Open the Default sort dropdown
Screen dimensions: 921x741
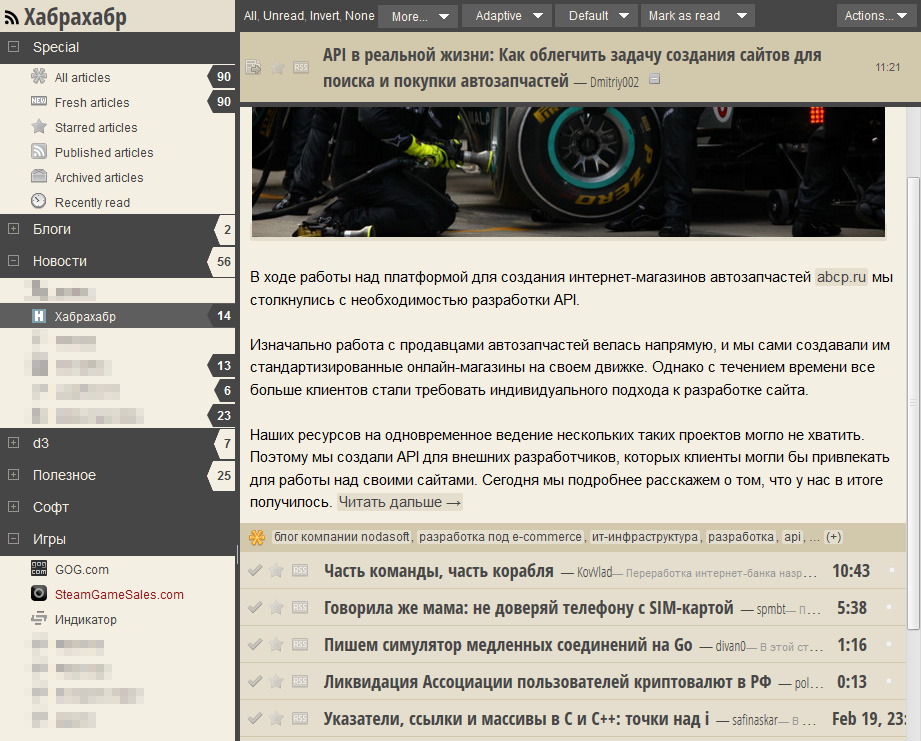coord(597,16)
